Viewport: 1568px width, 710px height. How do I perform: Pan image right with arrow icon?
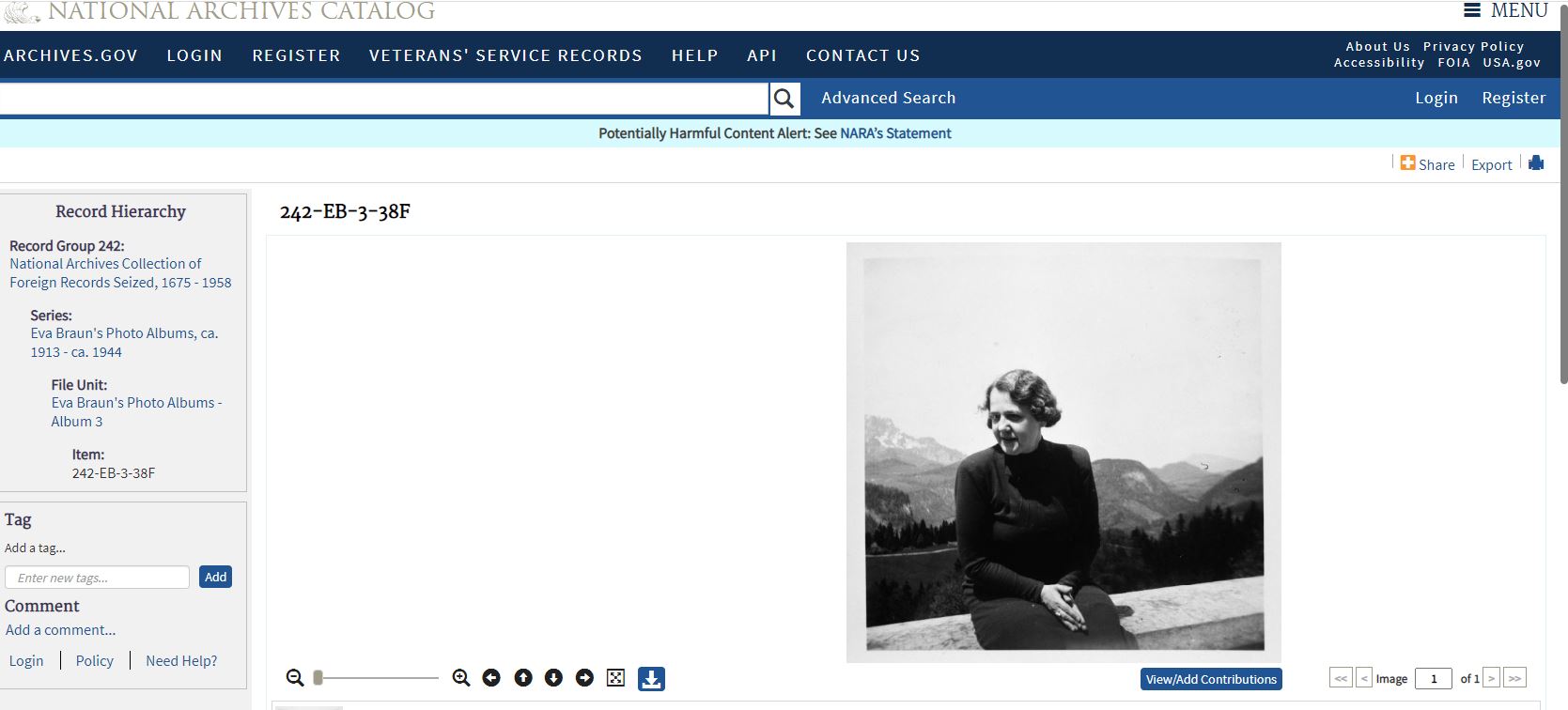tap(584, 678)
